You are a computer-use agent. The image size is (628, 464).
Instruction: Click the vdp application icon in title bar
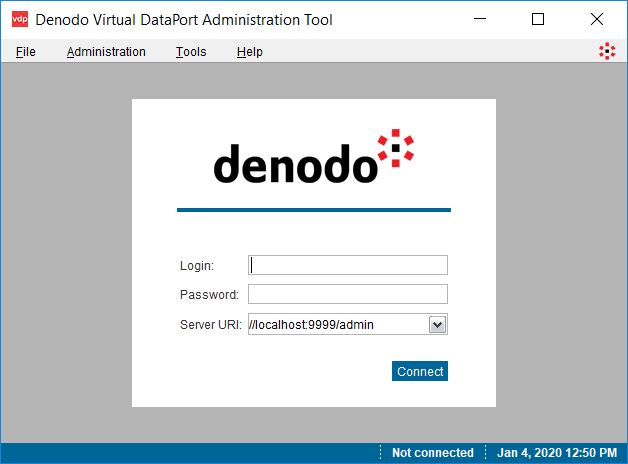(20, 19)
